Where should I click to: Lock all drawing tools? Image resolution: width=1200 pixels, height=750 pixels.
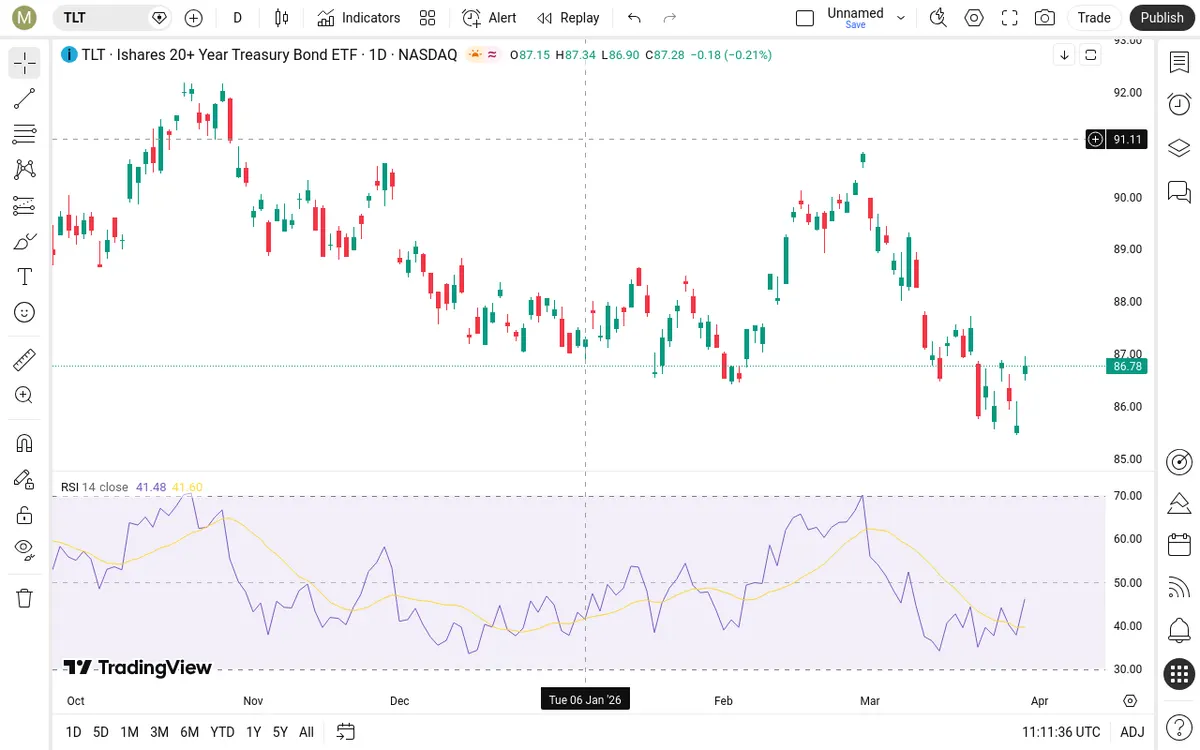[x=25, y=515]
